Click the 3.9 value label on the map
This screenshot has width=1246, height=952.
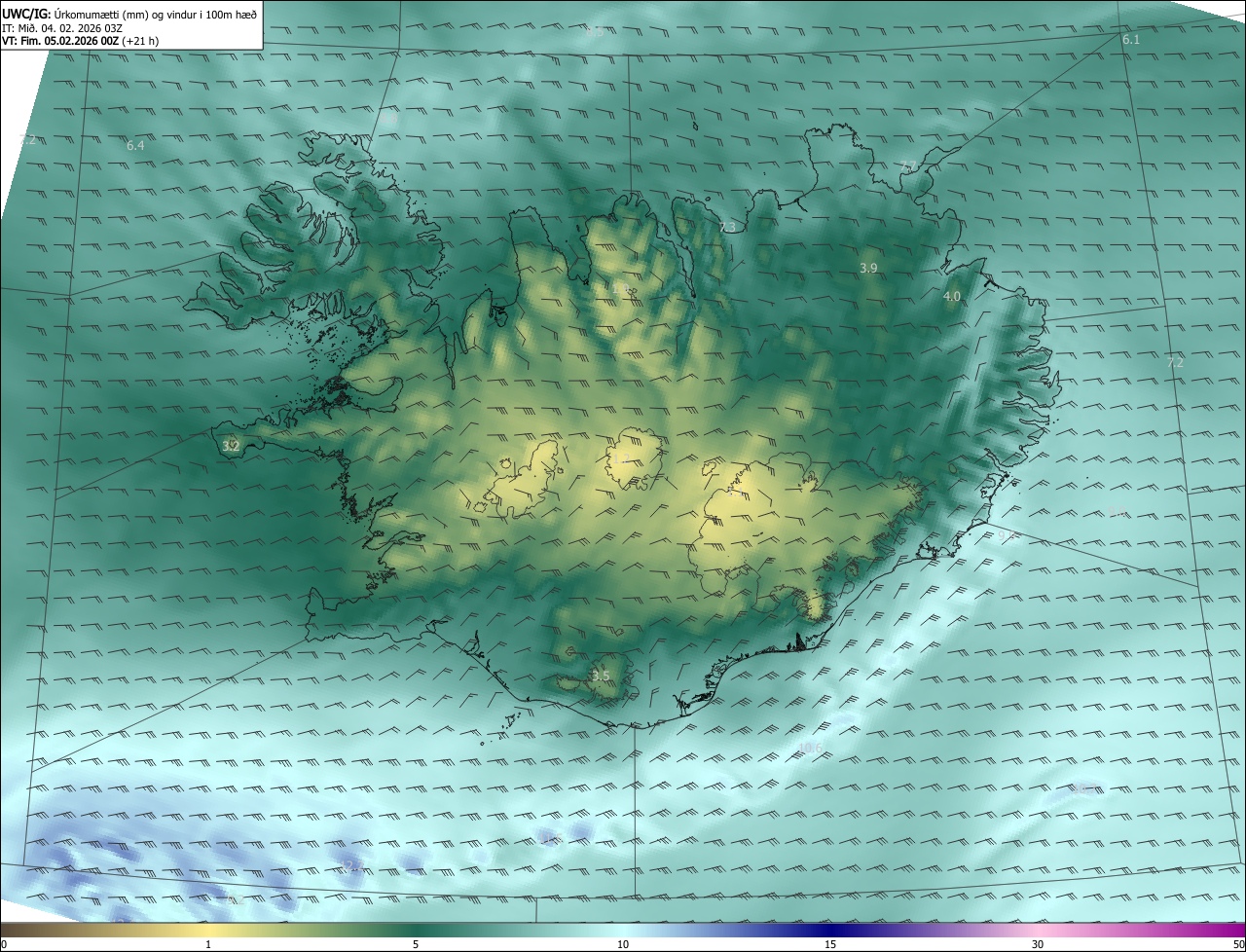(869, 268)
